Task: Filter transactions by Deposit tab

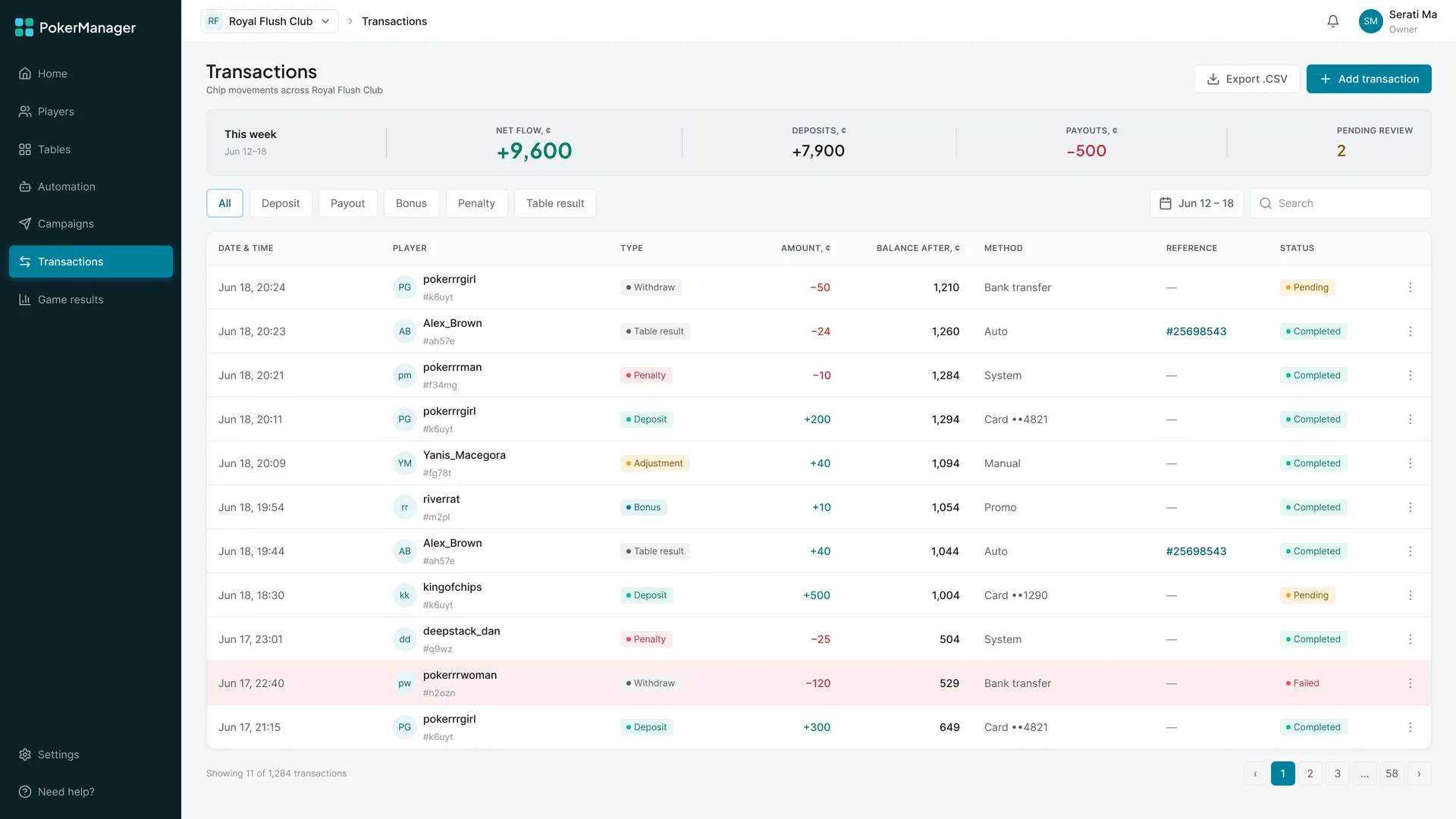Action: (x=281, y=203)
